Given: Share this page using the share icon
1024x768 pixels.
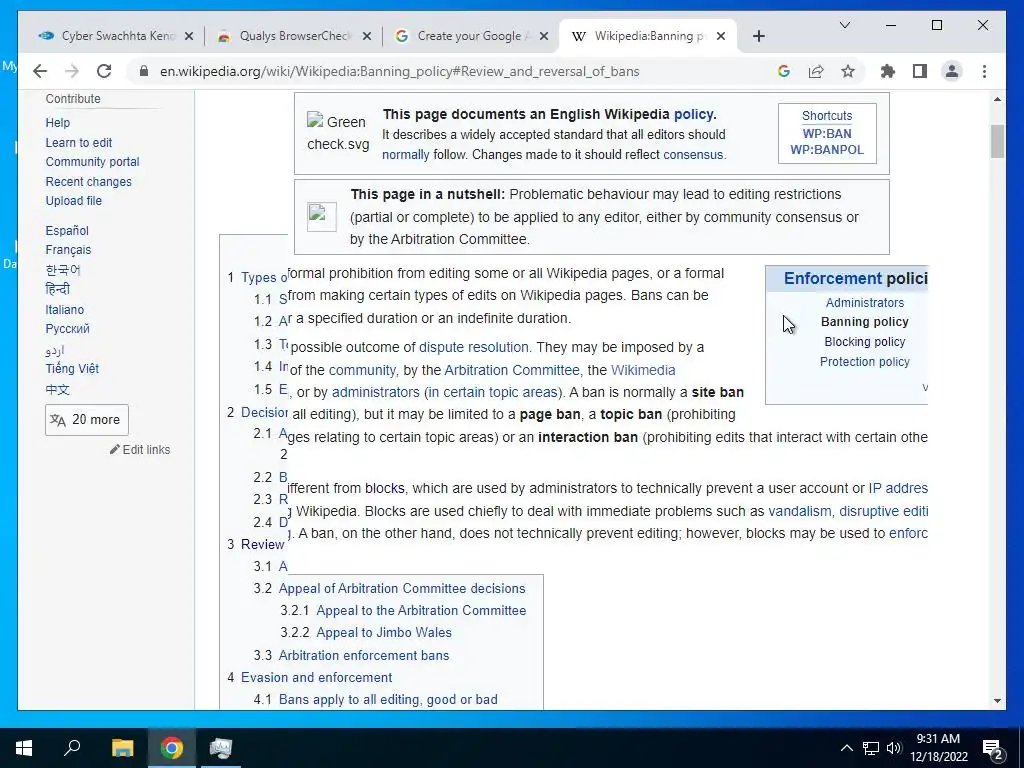Looking at the screenshot, I should point(816,71).
